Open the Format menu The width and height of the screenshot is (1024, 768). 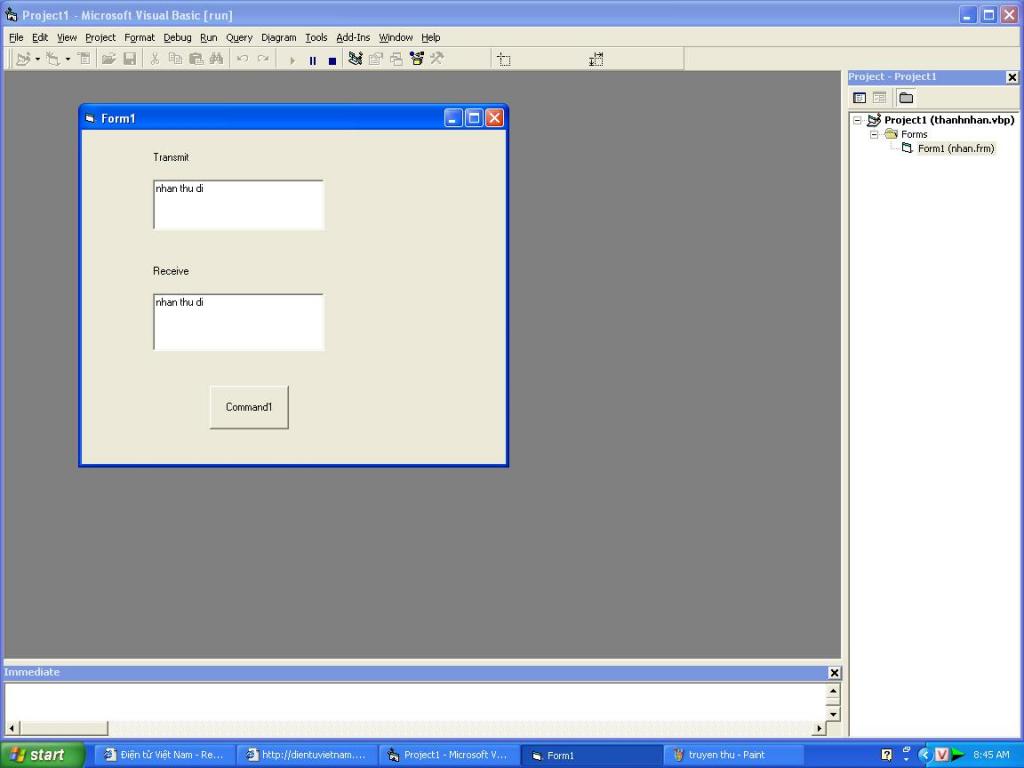[x=139, y=38]
